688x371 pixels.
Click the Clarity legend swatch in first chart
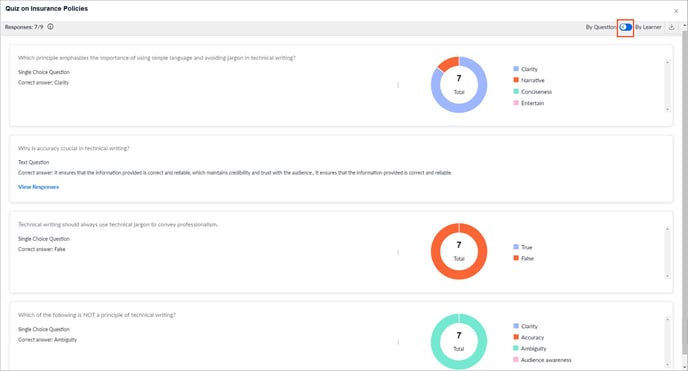516,69
